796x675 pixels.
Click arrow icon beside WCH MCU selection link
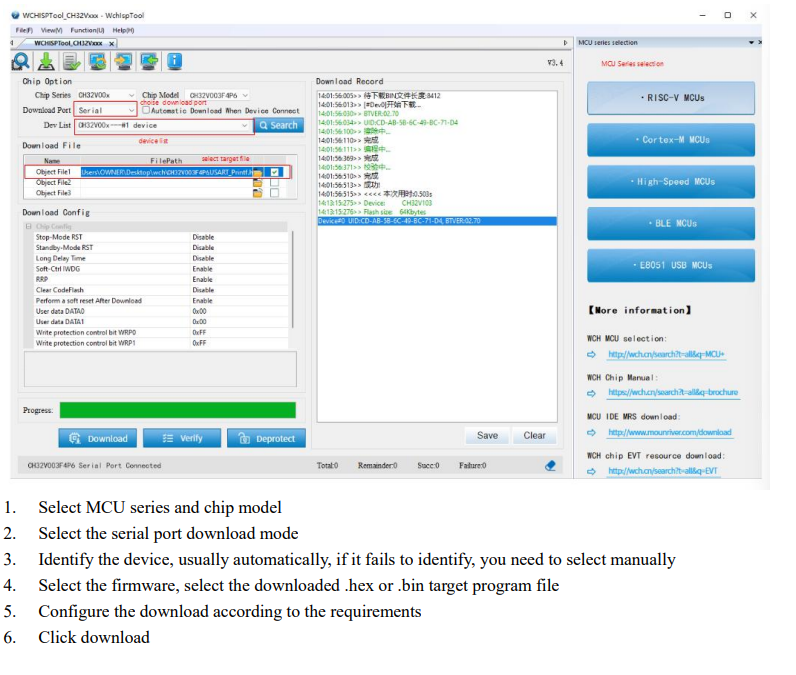click(x=591, y=354)
